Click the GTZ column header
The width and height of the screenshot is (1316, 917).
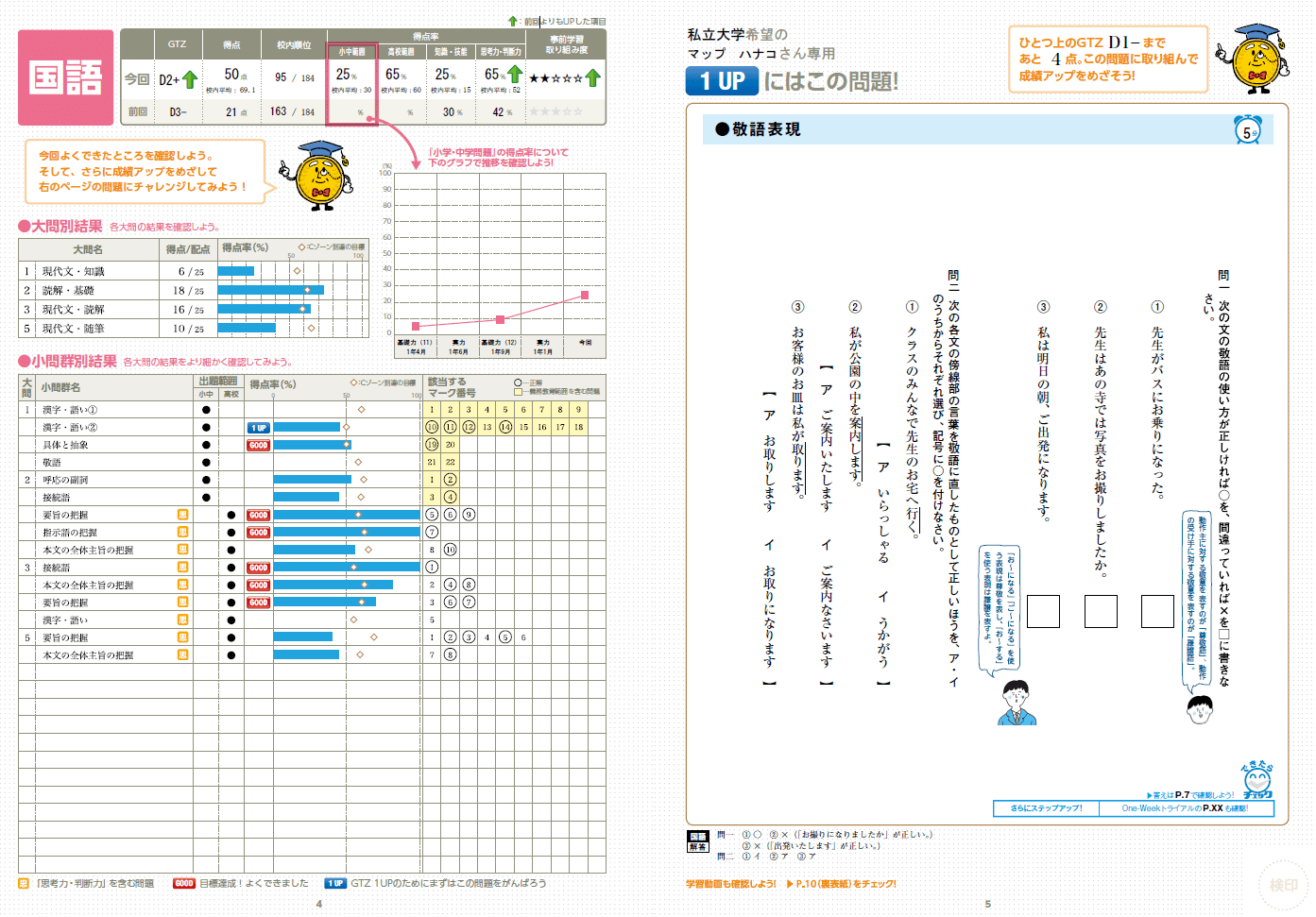tap(177, 44)
